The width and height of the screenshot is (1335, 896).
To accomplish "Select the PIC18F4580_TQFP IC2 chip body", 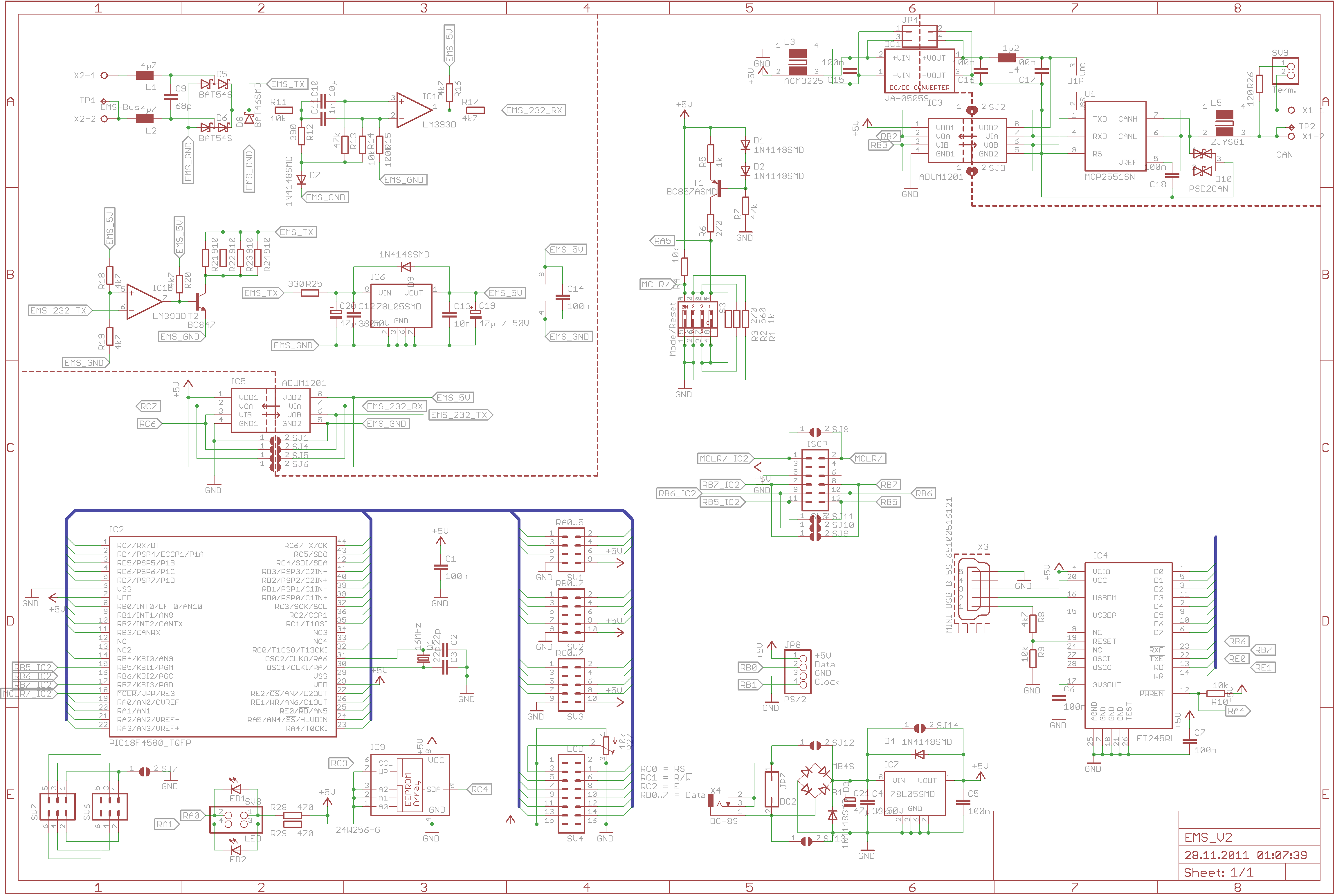I will click(223, 637).
